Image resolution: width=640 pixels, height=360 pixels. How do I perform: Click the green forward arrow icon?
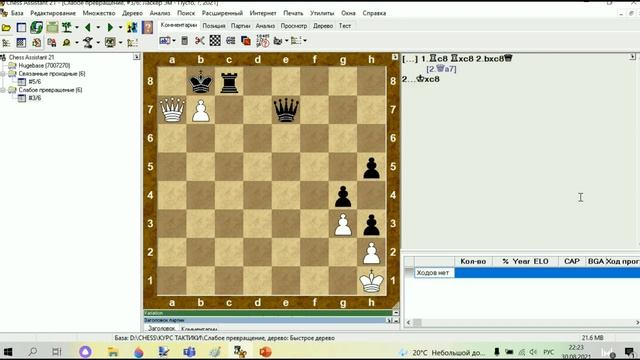point(110,28)
